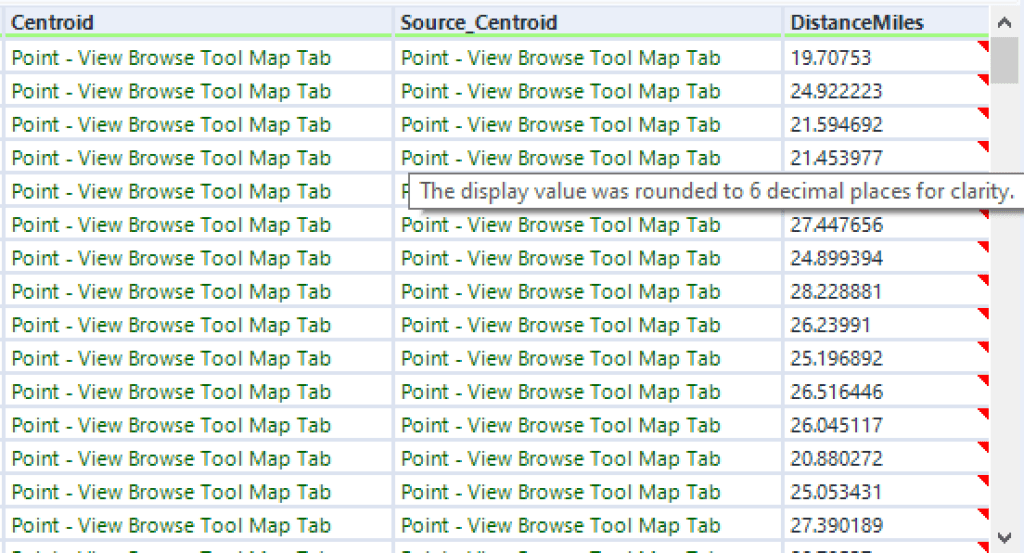Click red triangle indicator on 27.447656 cell
Viewport: 1024px width, 553px height.
point(984,214)
